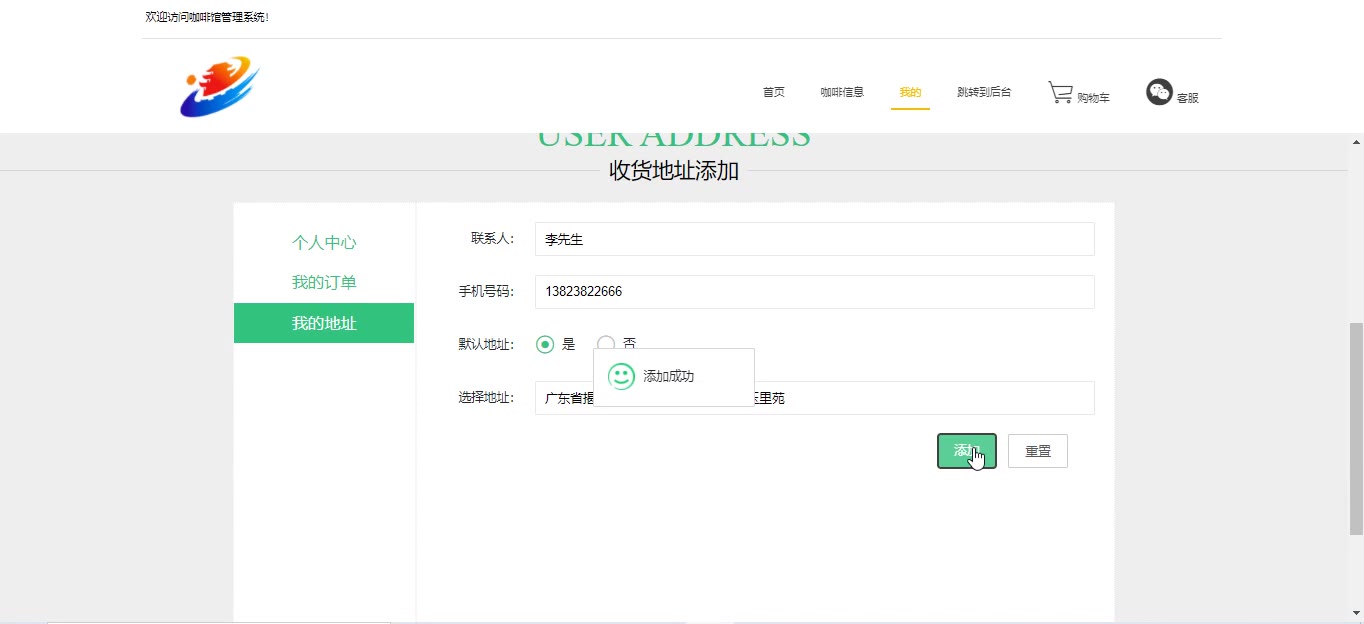Click 添加成功 toast message text
This screenshot has height=624, width=1364.
point(668,377)
